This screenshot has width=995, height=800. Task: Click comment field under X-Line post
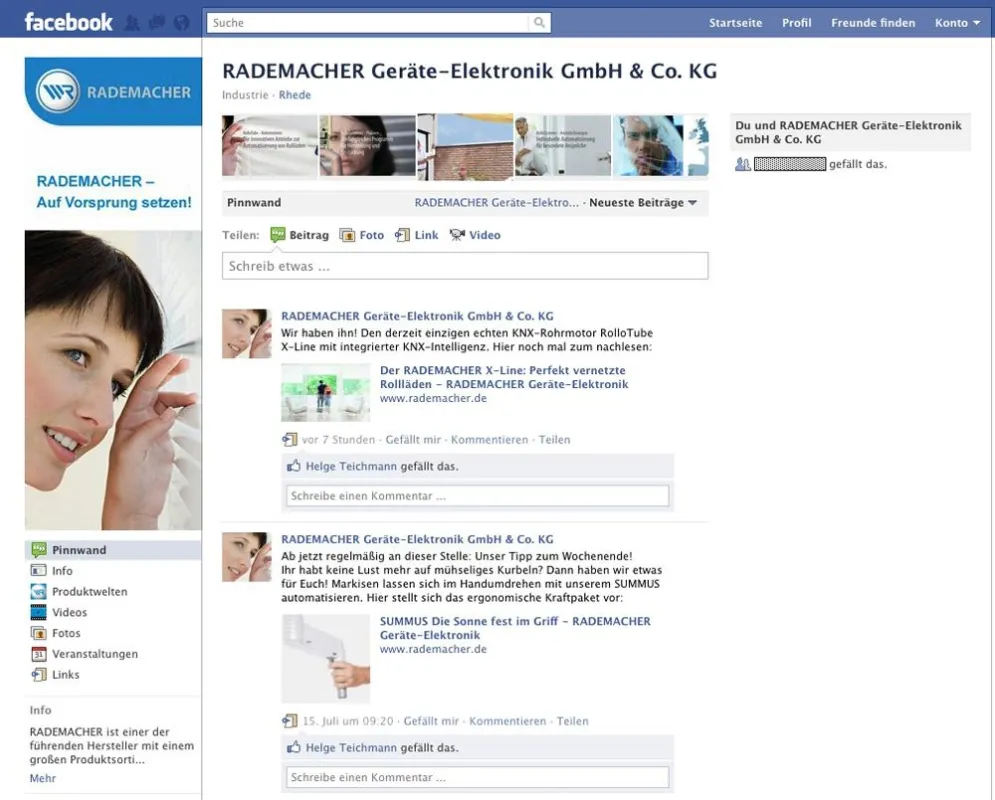[x=477, y=495]
